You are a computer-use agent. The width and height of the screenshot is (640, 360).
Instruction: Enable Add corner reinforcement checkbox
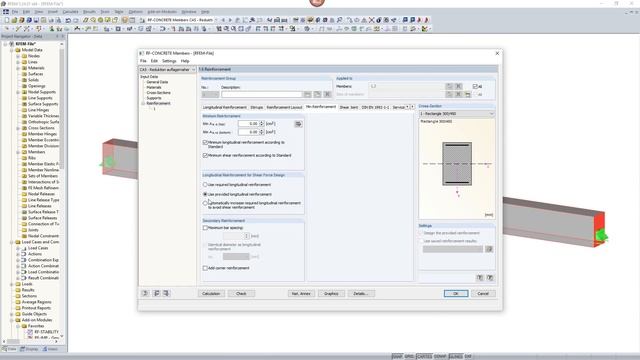tap(205, 268)
